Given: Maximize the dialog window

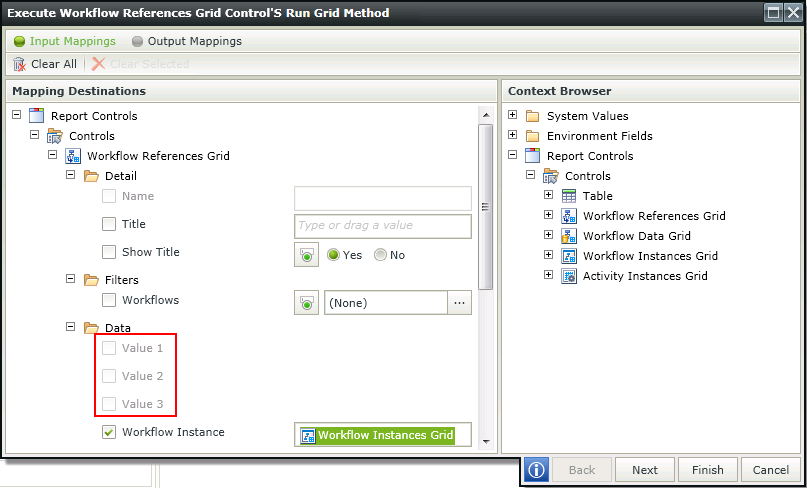Looking at the screenshot, I should pyautogui.click(x=773, y=13).
